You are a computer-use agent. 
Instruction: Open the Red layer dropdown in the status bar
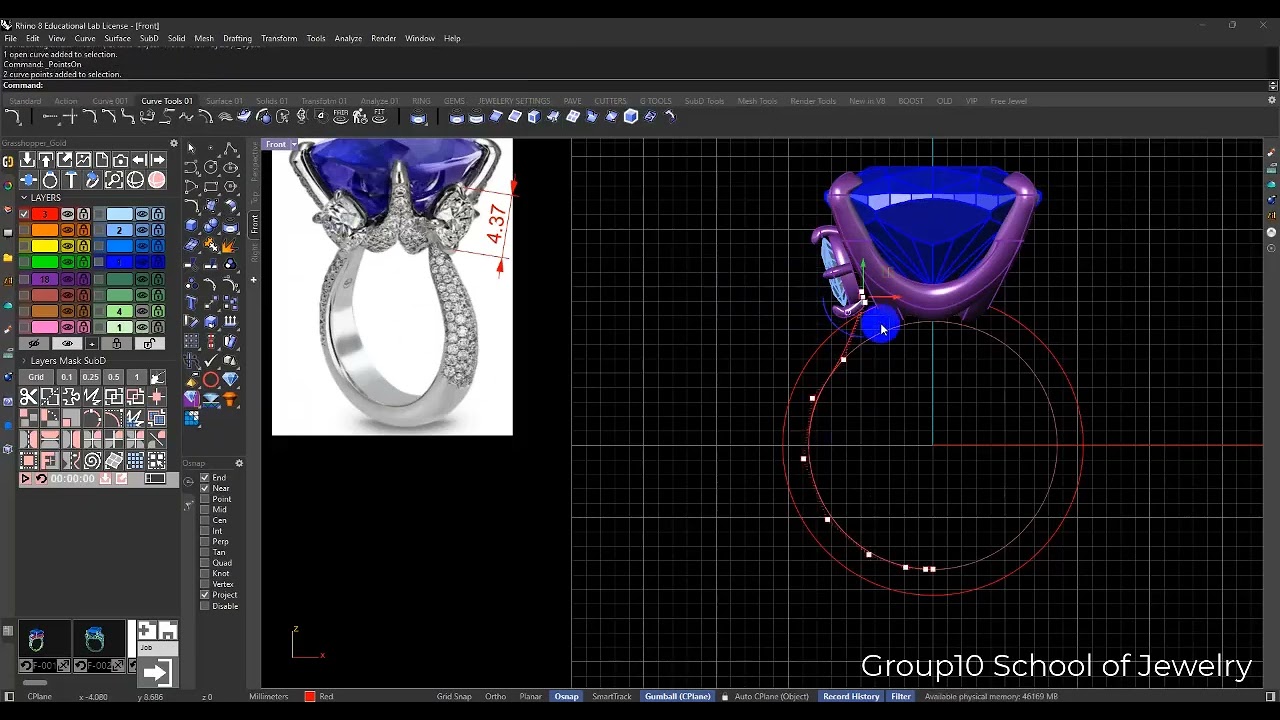click(x=320, y=696)
